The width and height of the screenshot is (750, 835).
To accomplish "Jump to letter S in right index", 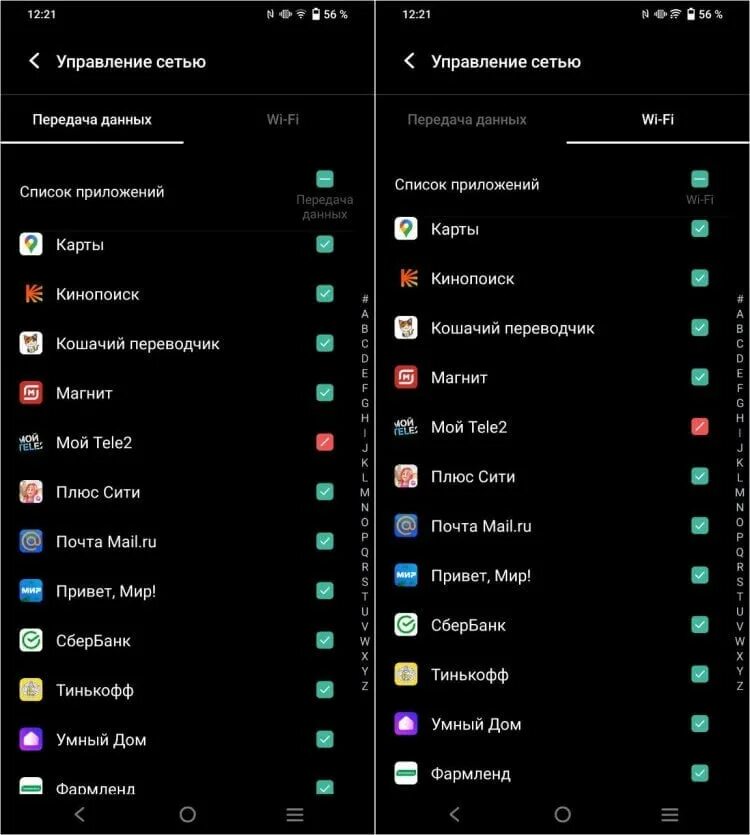I will (x=740, y=582).
